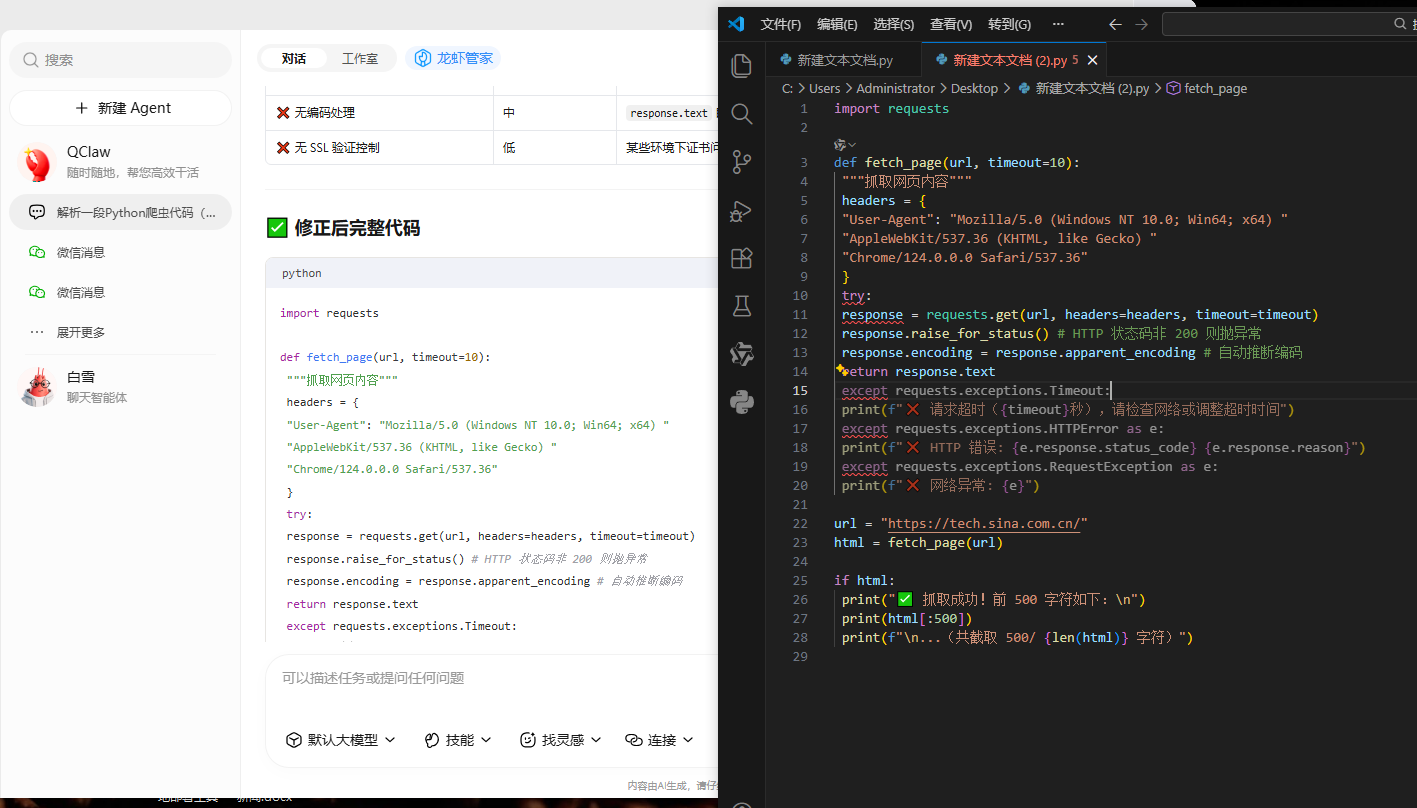Click Desktop in the breadcrumb path
The width and height of the screenshot is (1417, 808).
pos(974,88)
